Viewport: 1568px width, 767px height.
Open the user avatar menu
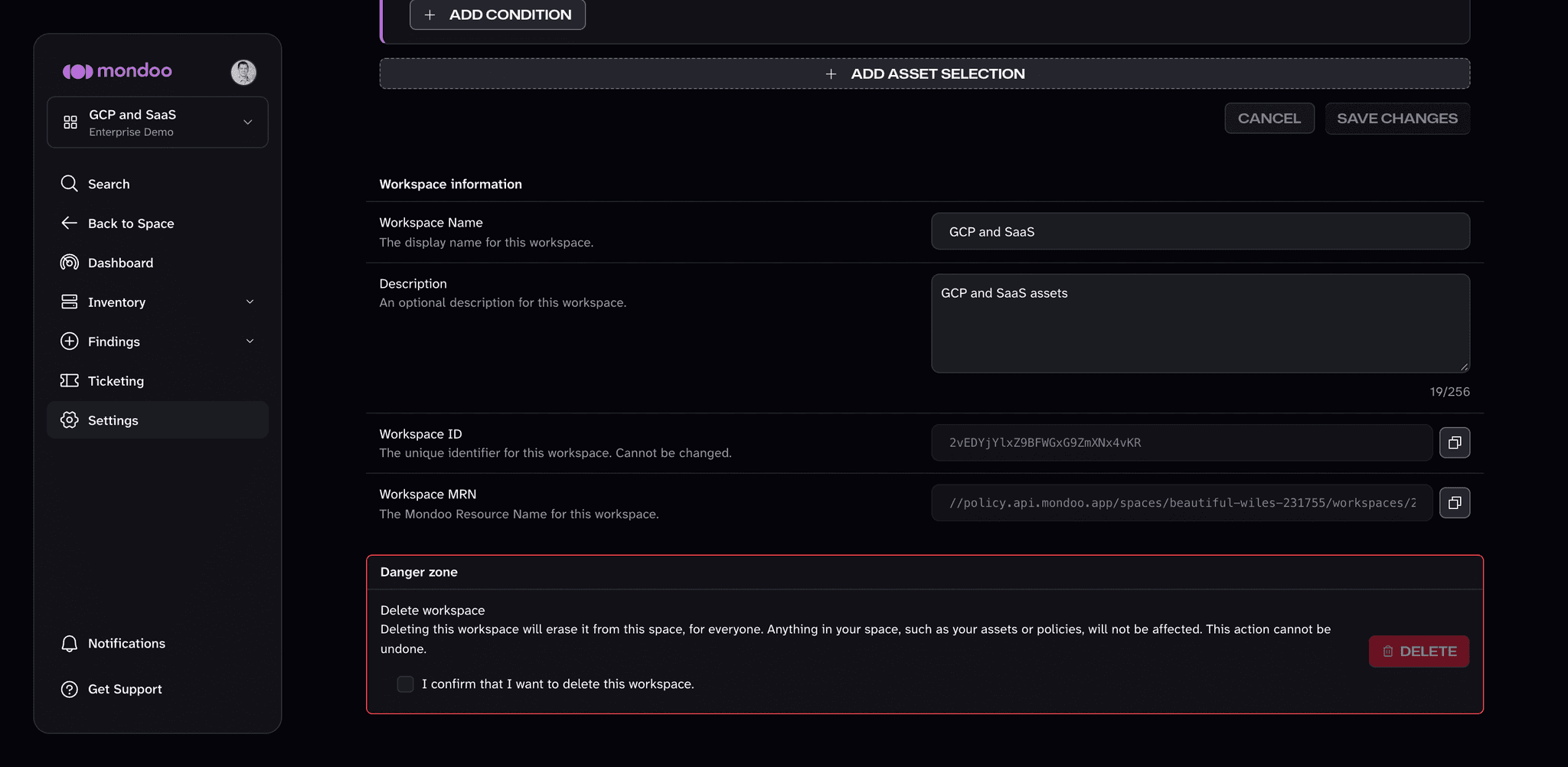[243, 72]
